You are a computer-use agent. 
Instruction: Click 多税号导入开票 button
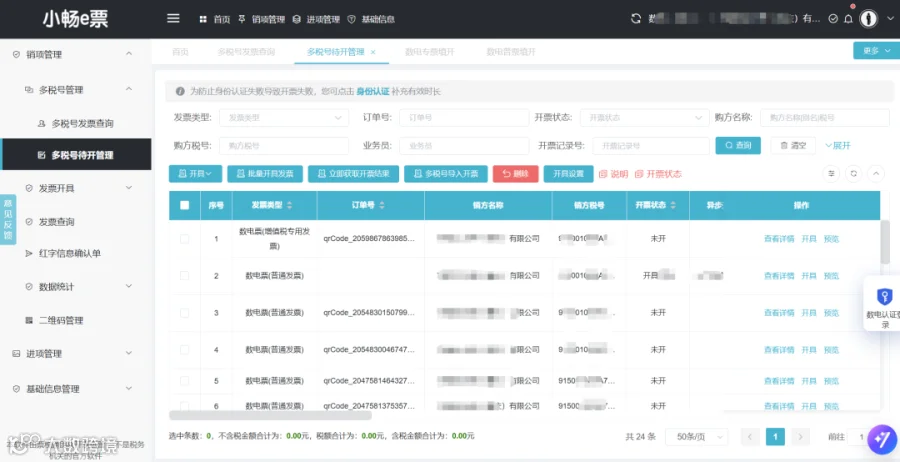[446, 174]
